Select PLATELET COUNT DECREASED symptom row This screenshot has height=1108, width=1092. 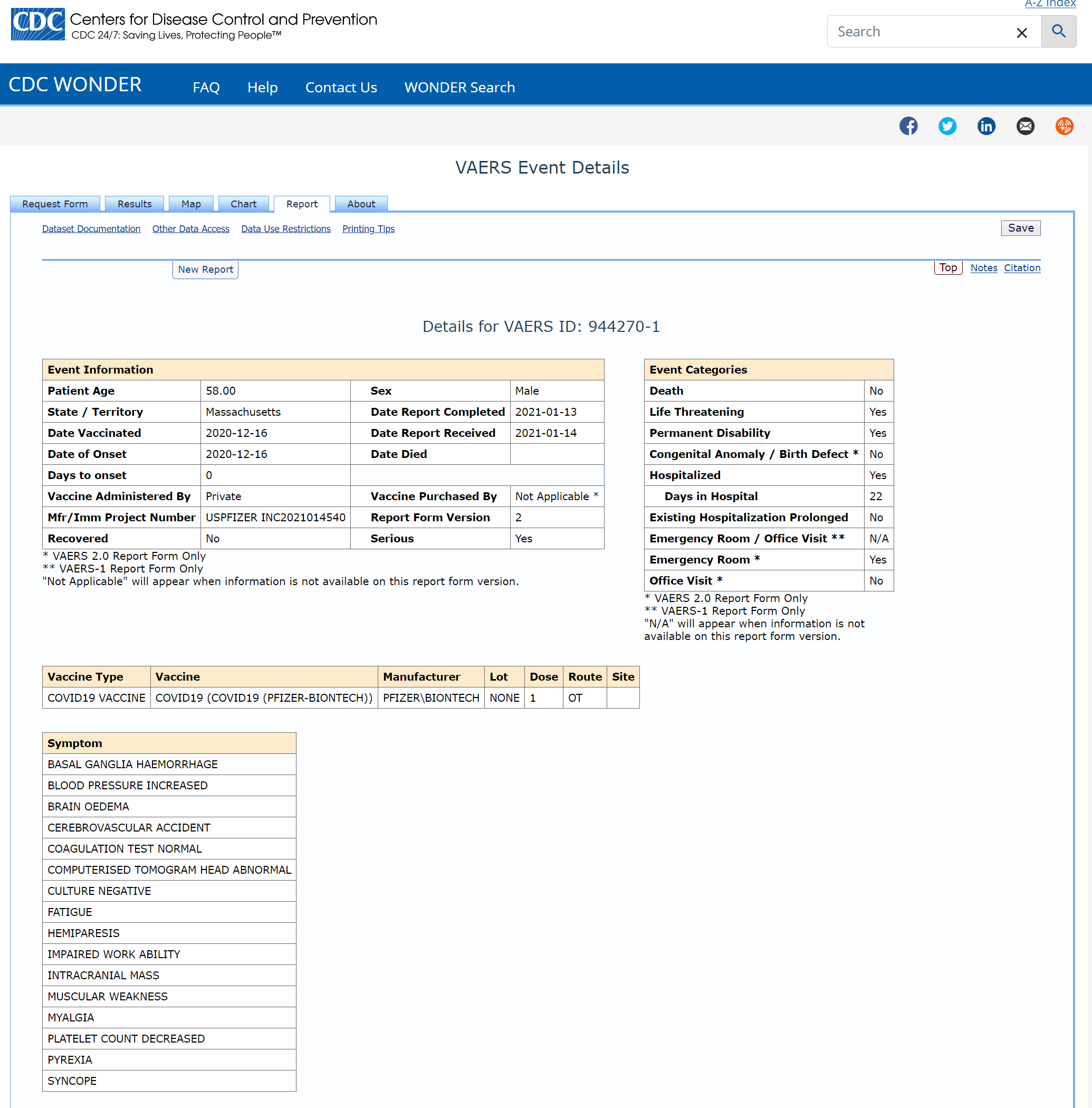[x=169, y=1039]
